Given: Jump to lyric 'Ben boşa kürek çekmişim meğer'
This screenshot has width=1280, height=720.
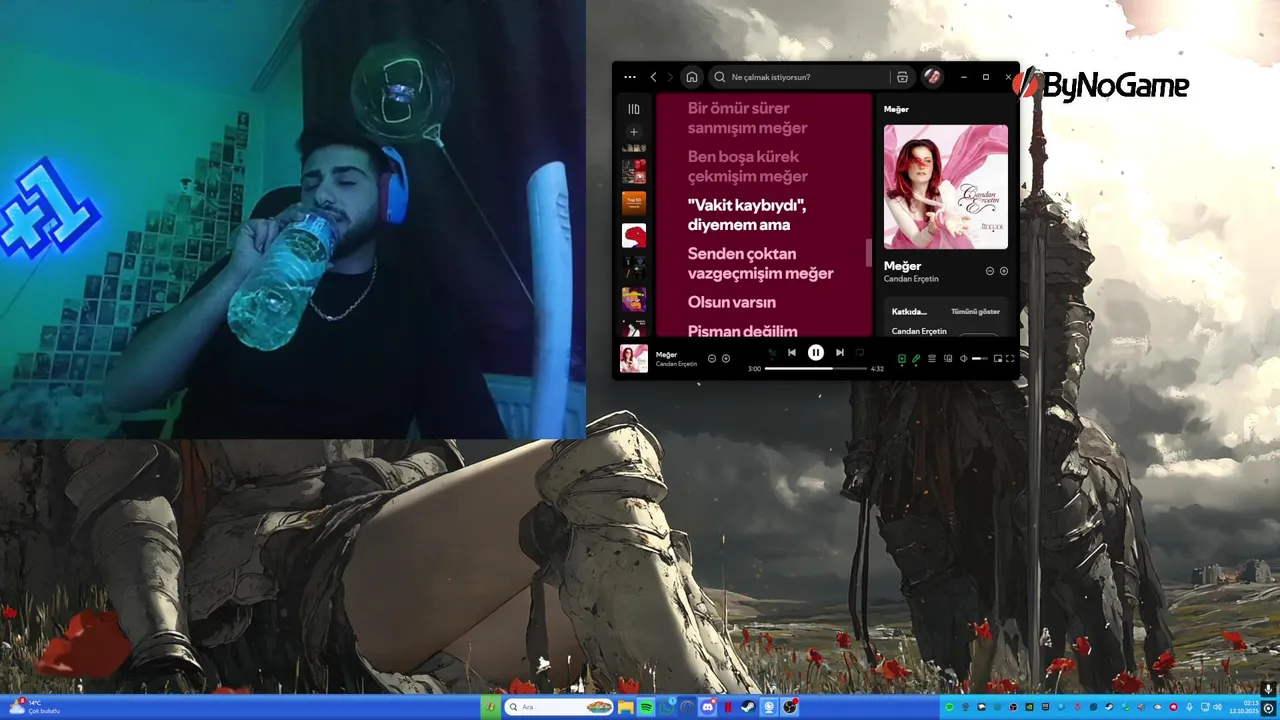Looking at the screenshot, I should (x=747, y=166).
